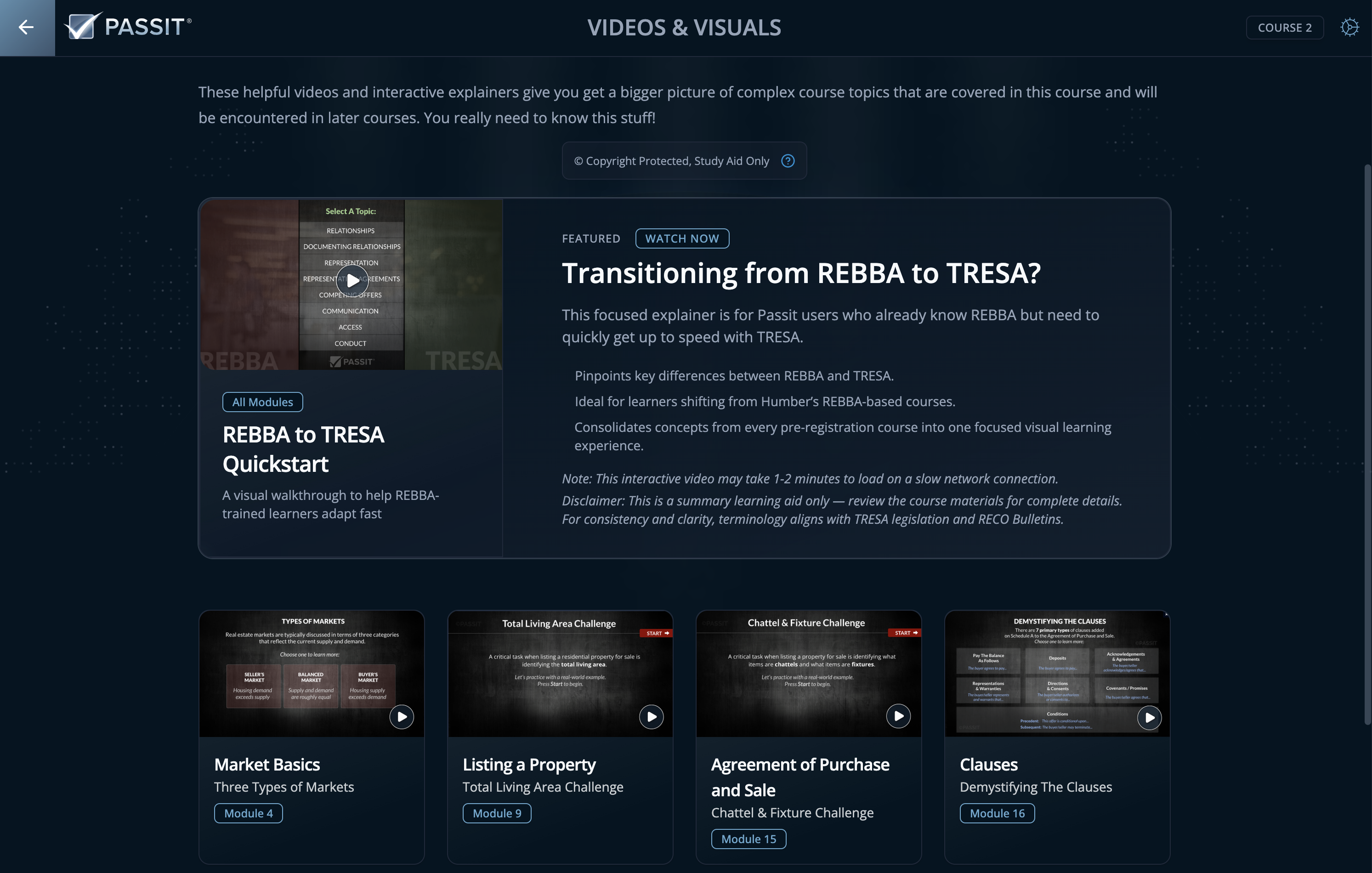Screen dimensions: 1372x873
Task: Click the Module 9 tag
Action: 497,813
